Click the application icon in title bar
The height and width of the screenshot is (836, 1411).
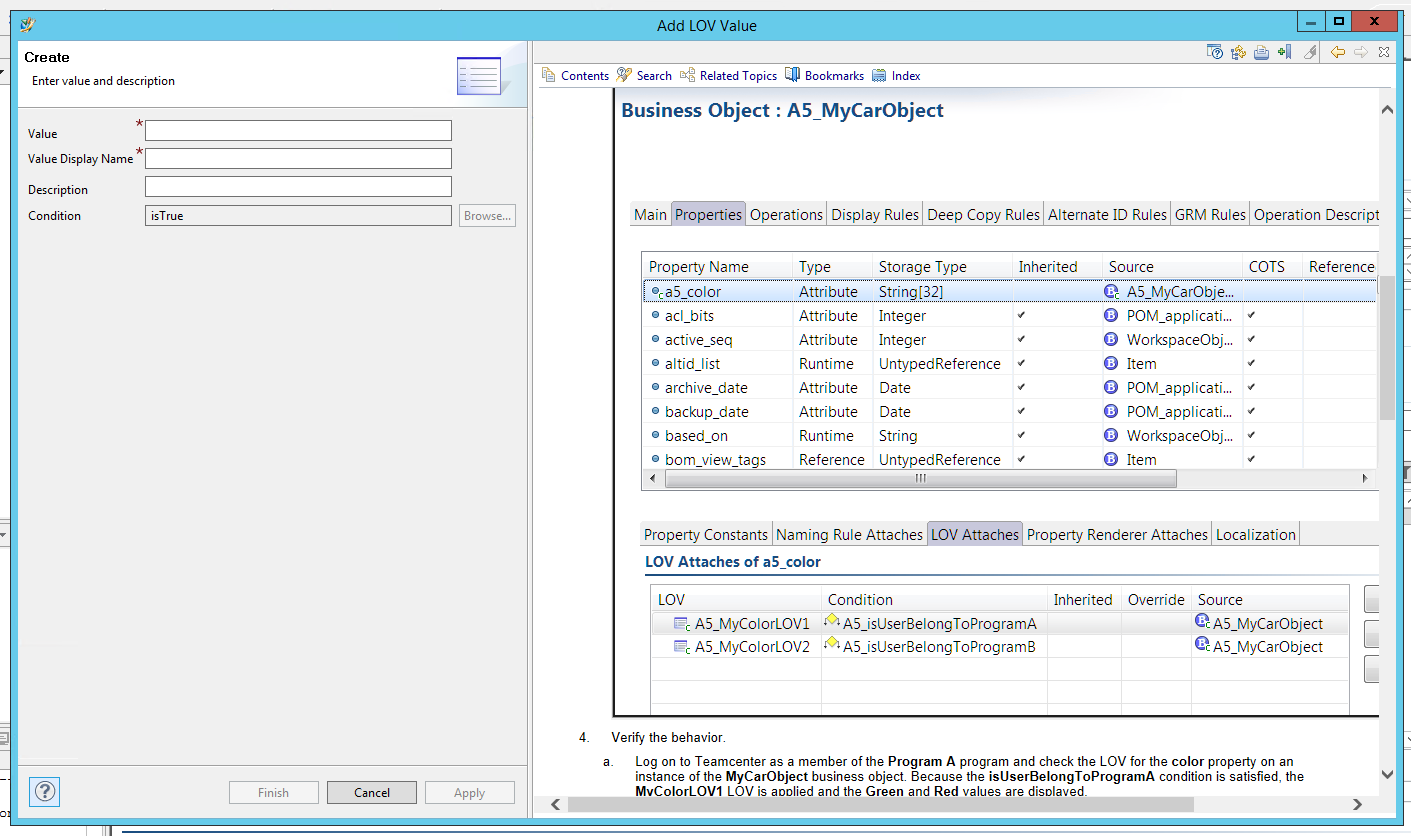point(27,25)
